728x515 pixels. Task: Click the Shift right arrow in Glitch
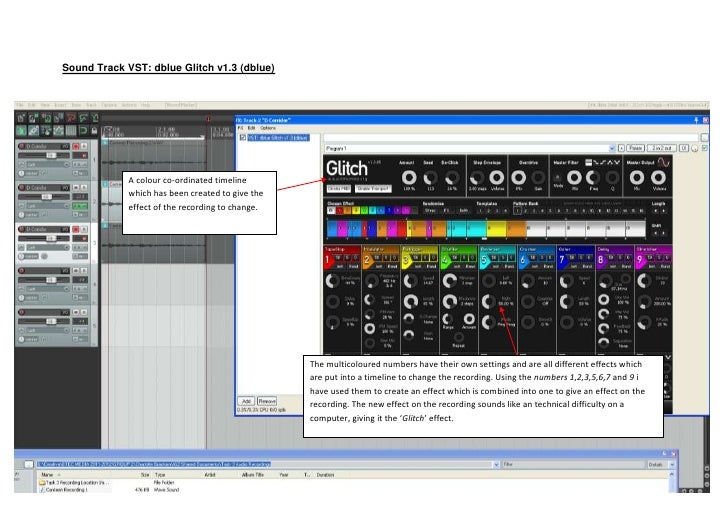coord(663,233)
